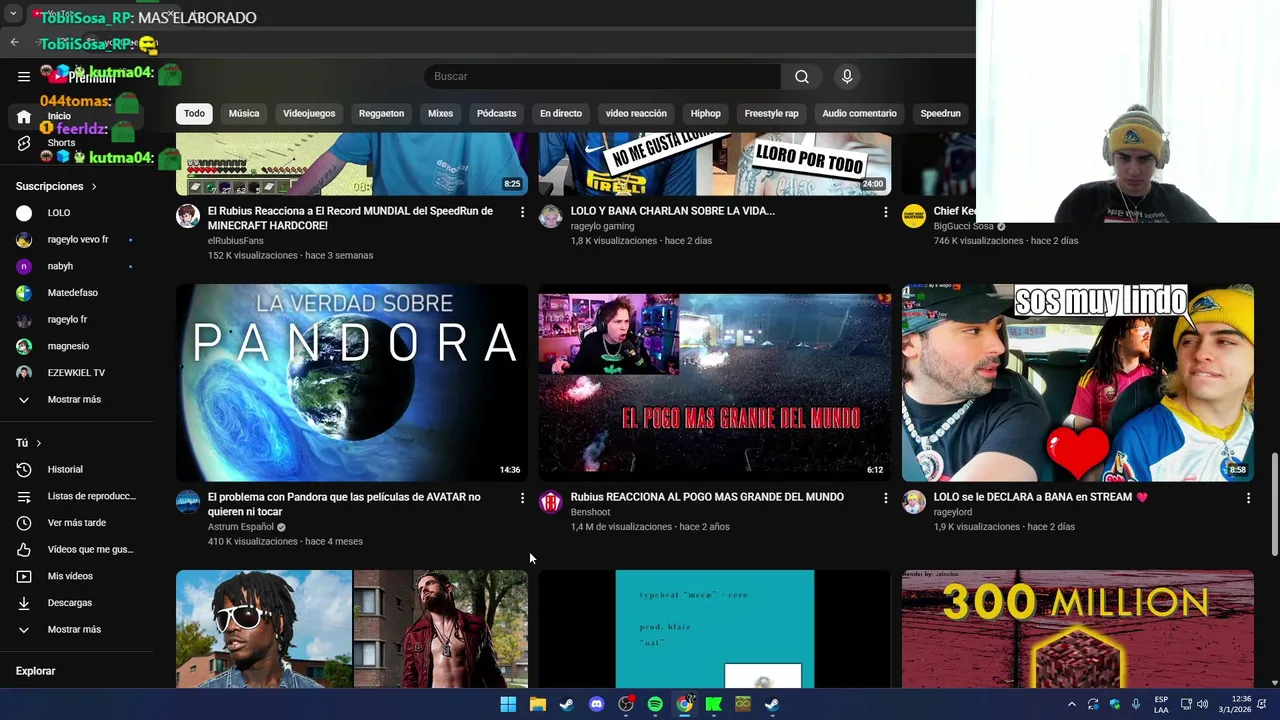Select the video reacción chip

[x=636, y=114]
